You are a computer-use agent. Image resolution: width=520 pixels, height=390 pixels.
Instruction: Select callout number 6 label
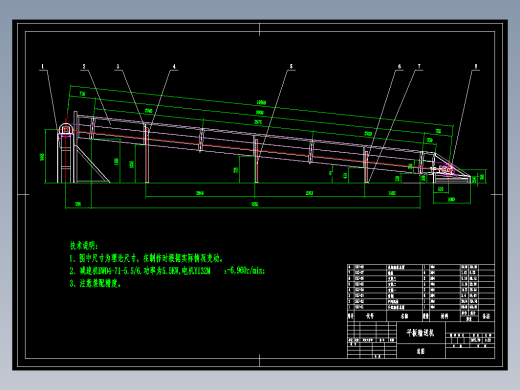[399, 66]
